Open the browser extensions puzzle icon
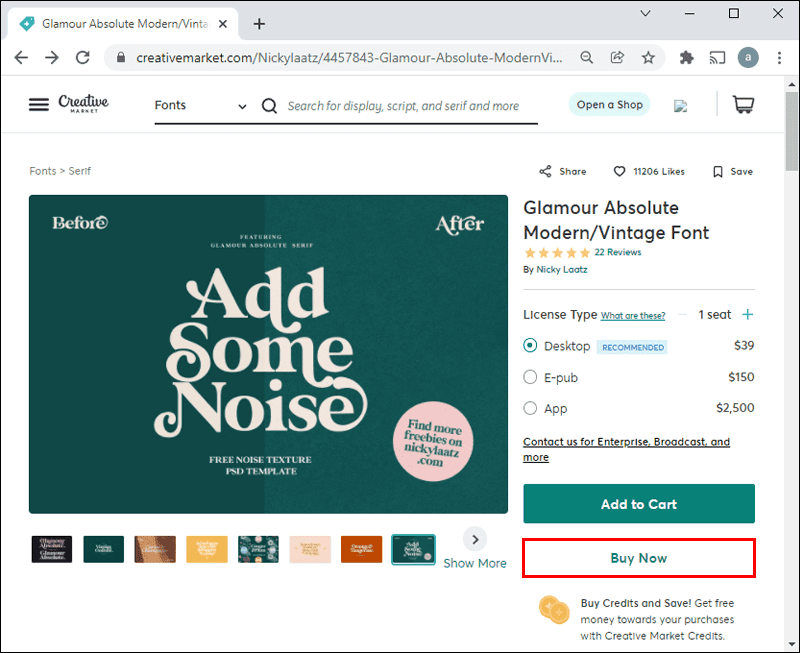800x653 pixels. [686, 58]
